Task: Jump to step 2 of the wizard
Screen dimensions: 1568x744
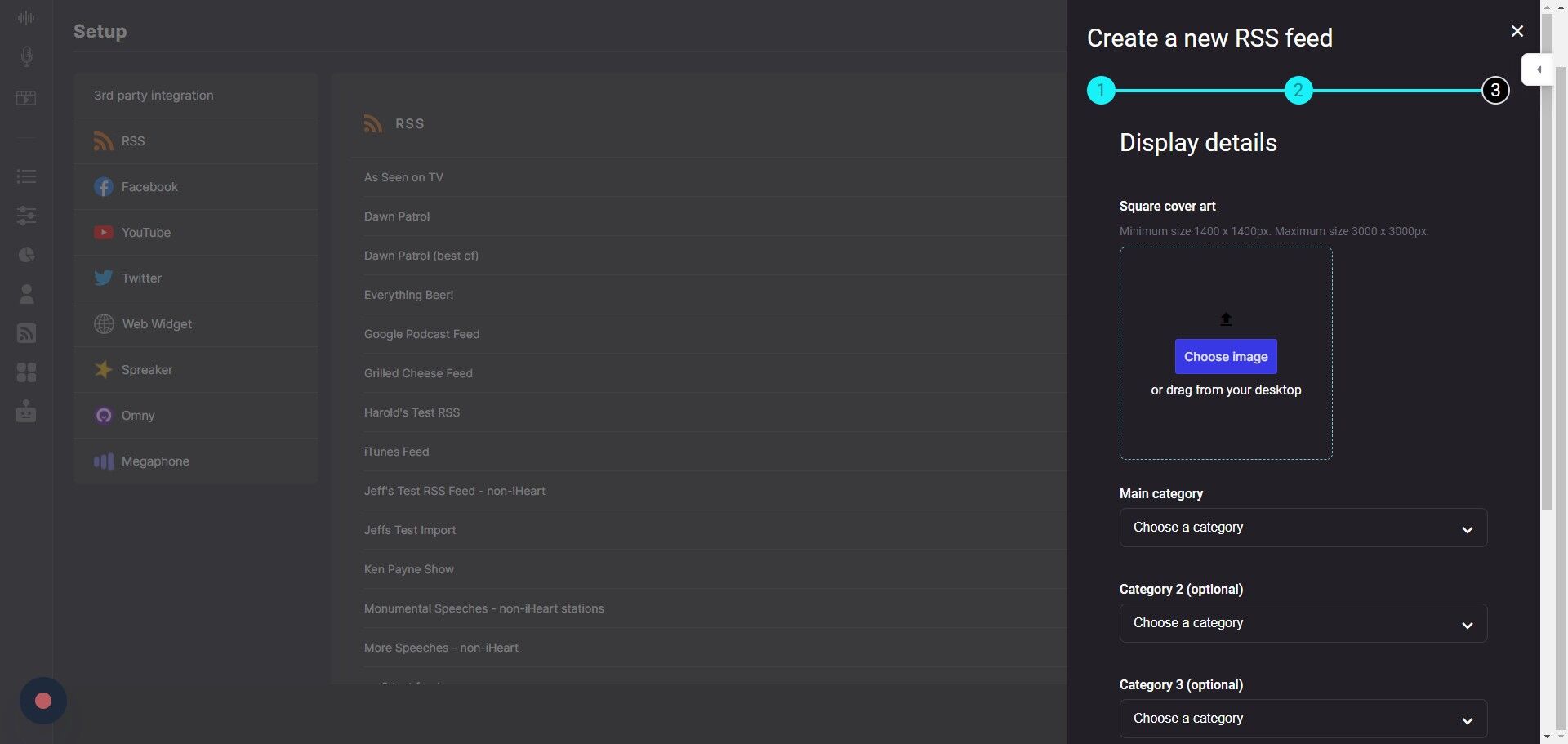Action: click(1298, 90)
